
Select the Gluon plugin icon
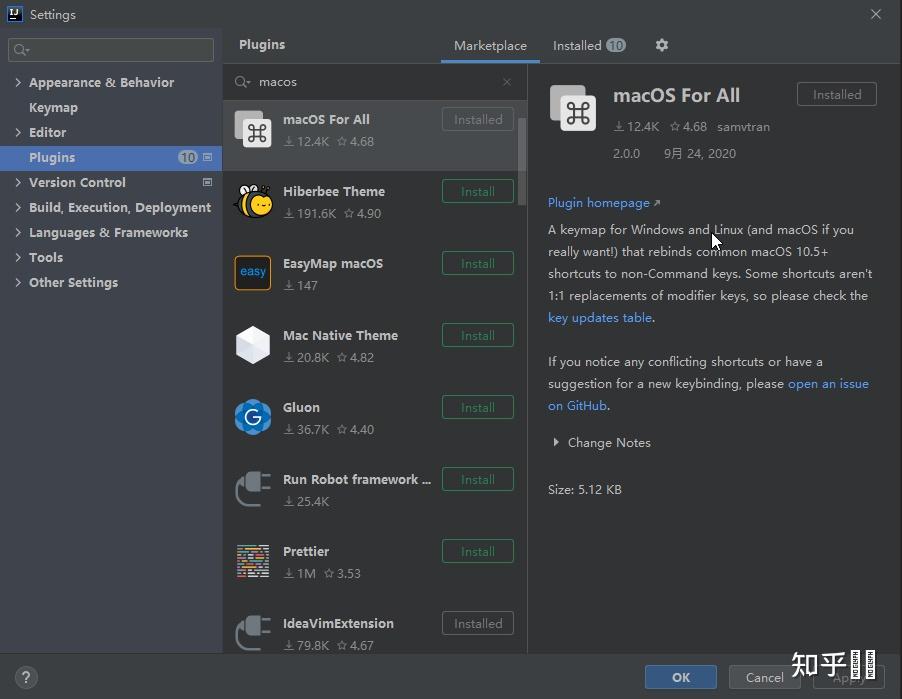tap(252, 416)
